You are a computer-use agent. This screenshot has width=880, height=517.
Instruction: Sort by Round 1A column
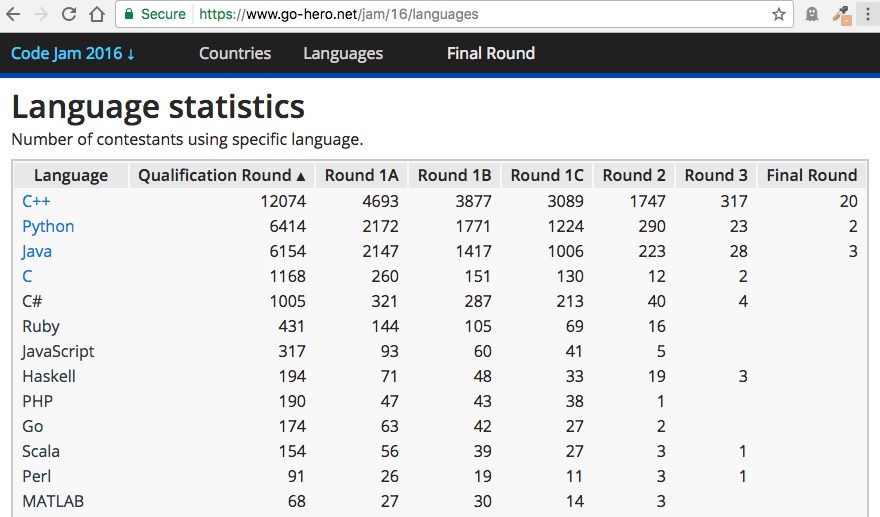pos(361,175)
